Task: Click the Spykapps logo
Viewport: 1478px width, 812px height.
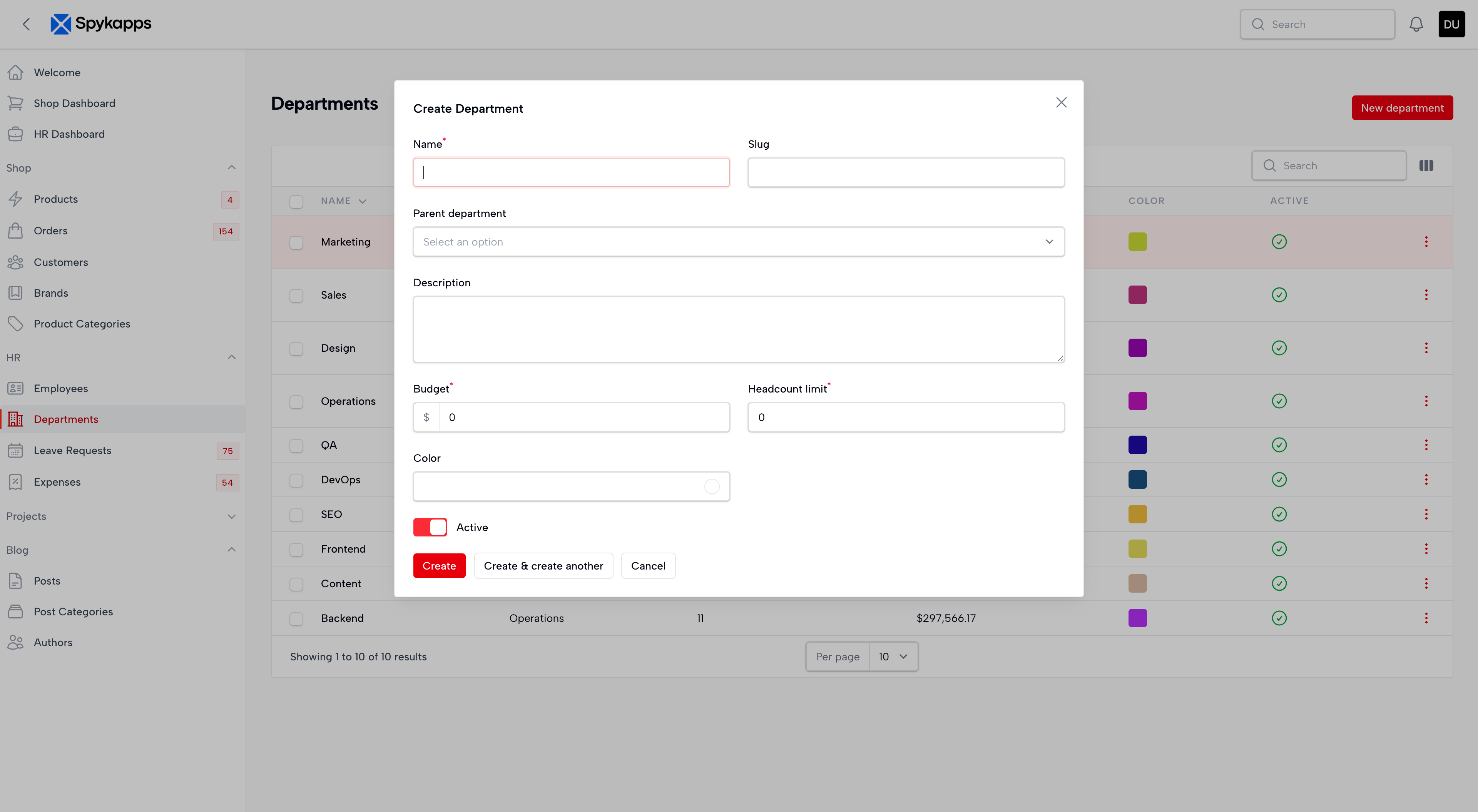Action: coord(101,24)
